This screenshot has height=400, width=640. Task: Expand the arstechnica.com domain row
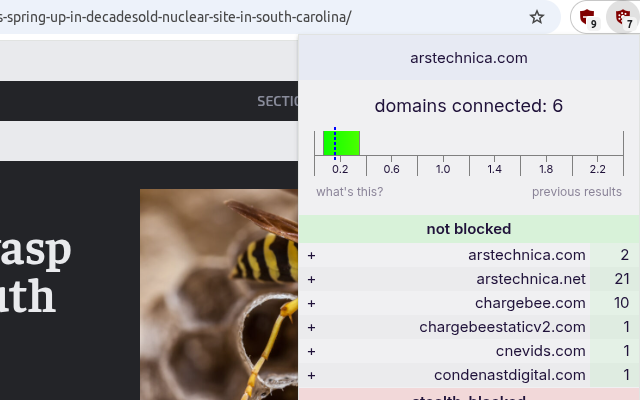tap(311, 256)
